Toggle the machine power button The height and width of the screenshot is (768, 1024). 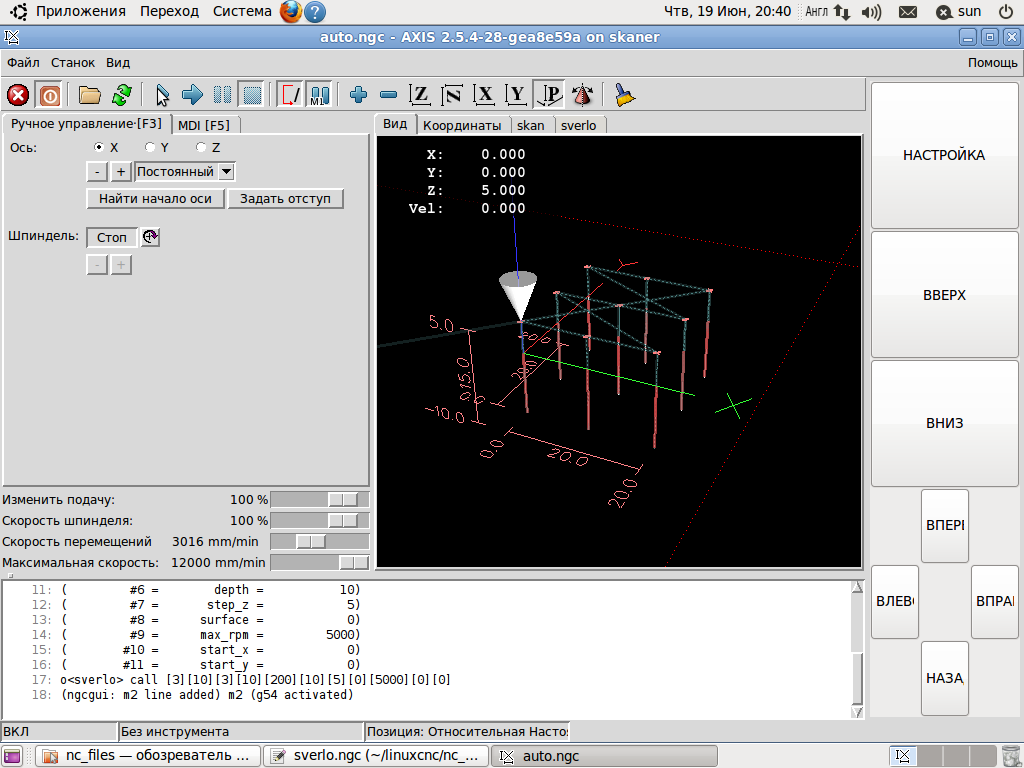coord(48,95)
